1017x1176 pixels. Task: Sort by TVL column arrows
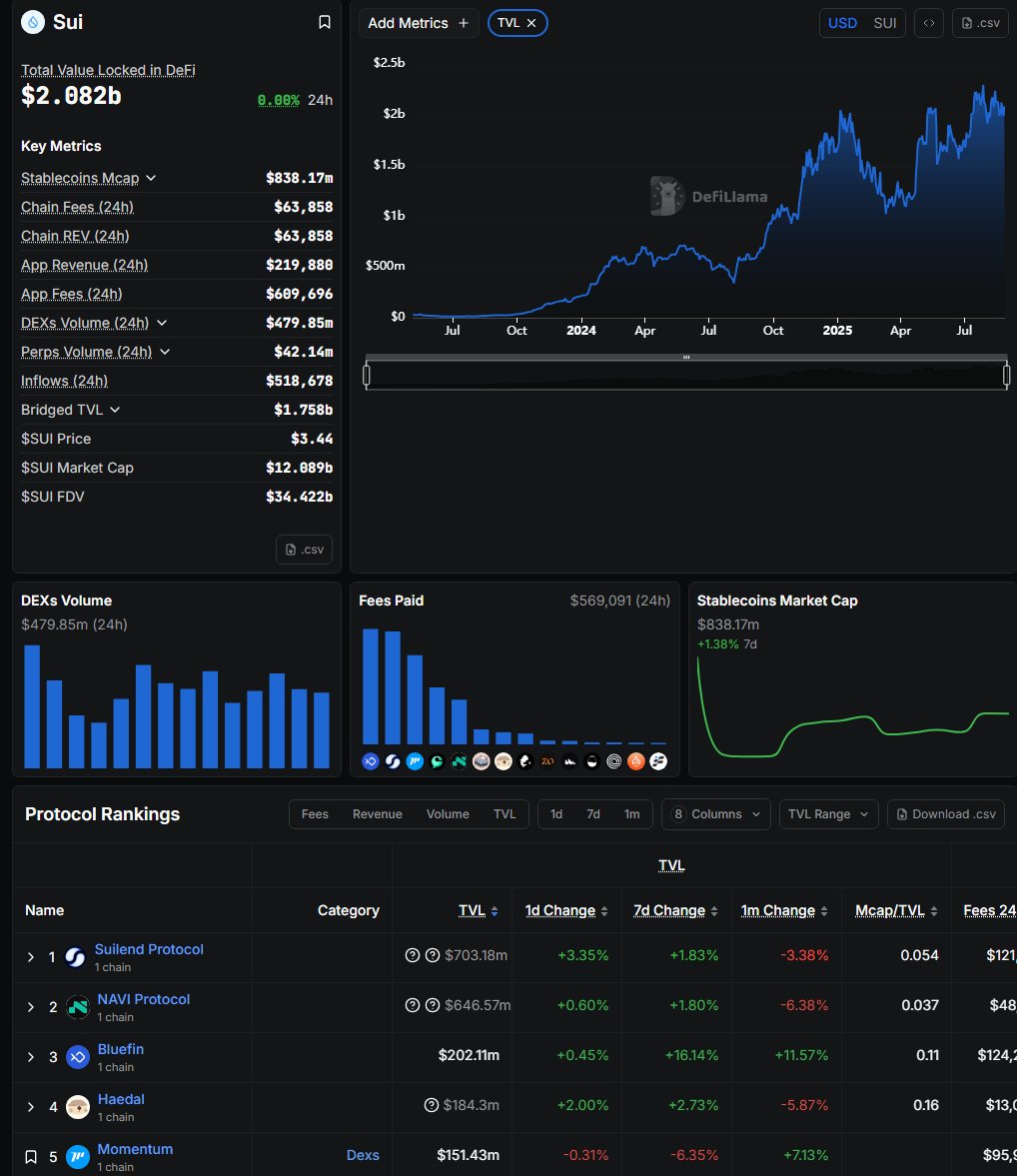tap(495, 911)
